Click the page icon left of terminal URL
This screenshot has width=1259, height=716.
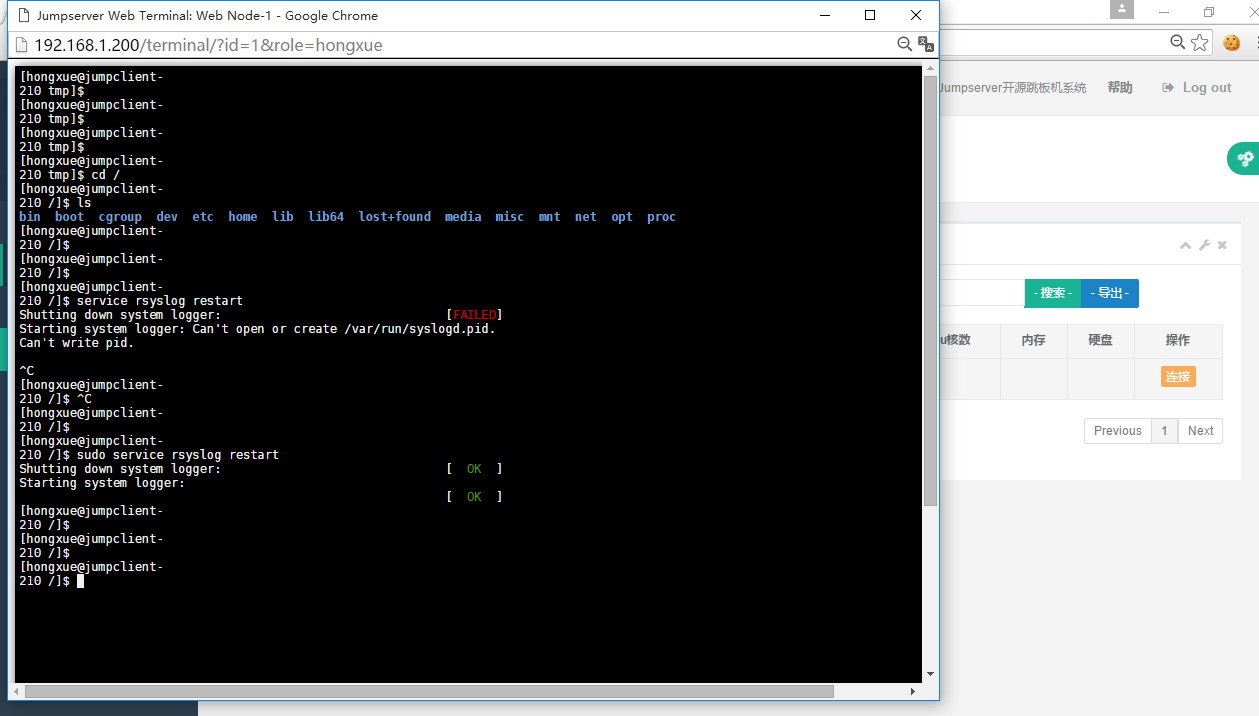point(21,45)
